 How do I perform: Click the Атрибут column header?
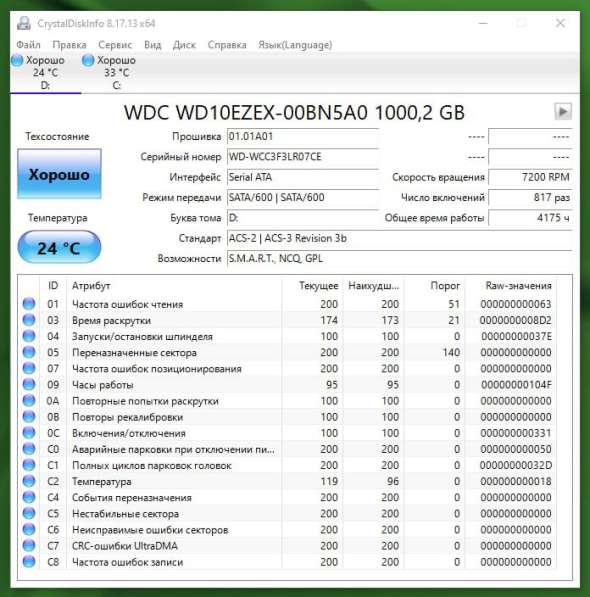[174, 286]
